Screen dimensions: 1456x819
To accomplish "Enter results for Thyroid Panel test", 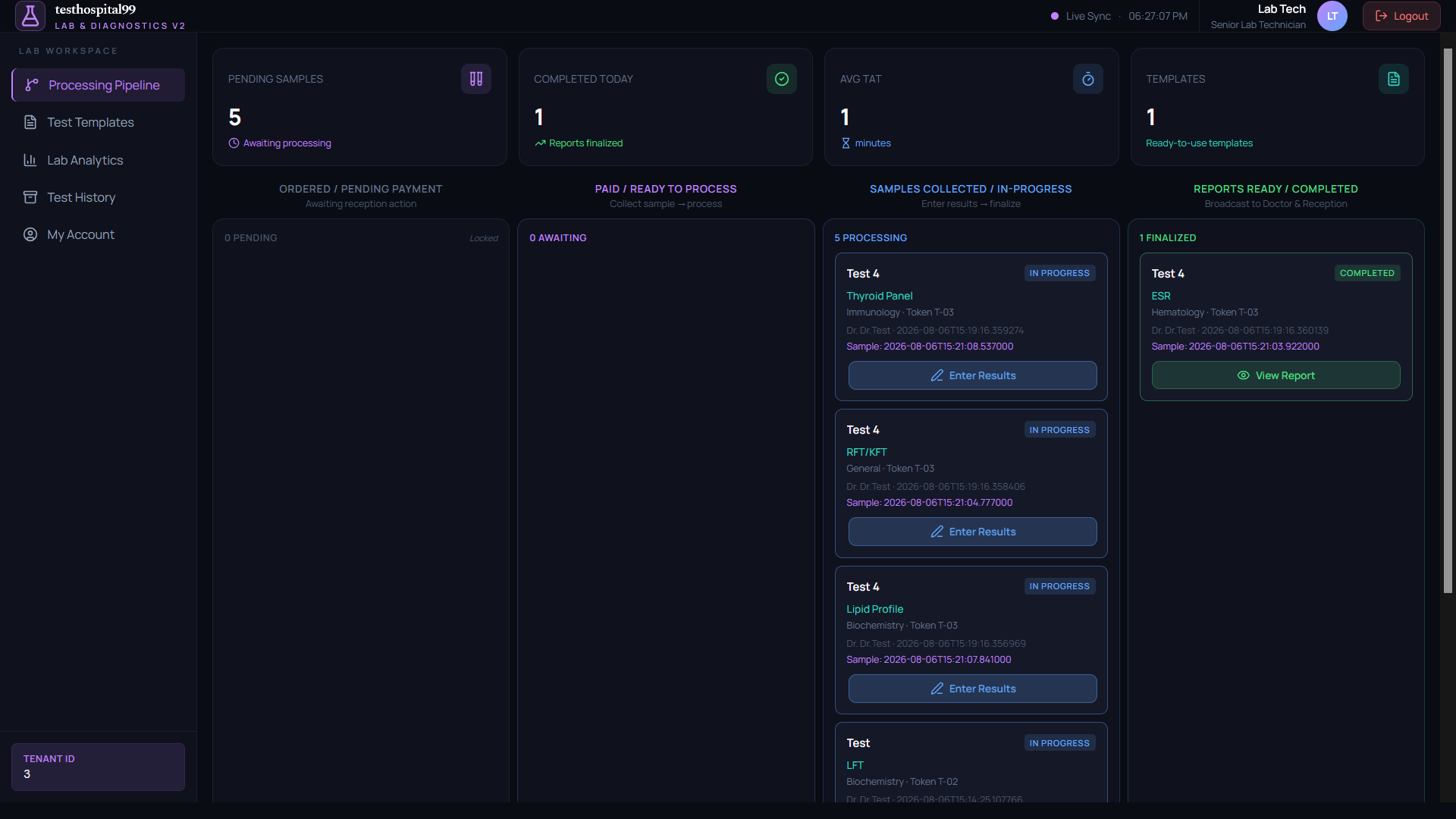I will [972, 375].
